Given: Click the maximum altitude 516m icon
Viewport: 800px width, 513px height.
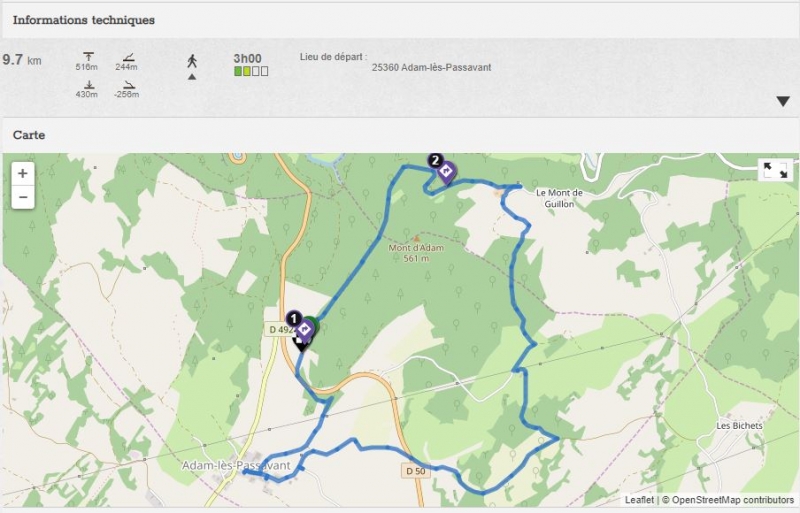Looking at the screenshot, I should [x=89, y=57].
